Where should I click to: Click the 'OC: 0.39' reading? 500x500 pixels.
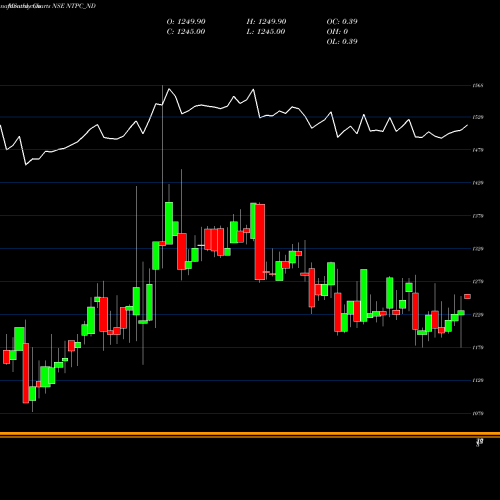pyautogui.click(x=342, y=22)
